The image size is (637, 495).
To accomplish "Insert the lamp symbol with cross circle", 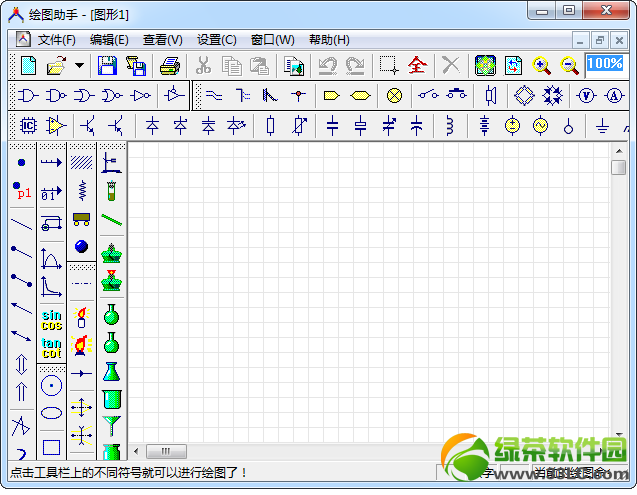I will 394,96.
